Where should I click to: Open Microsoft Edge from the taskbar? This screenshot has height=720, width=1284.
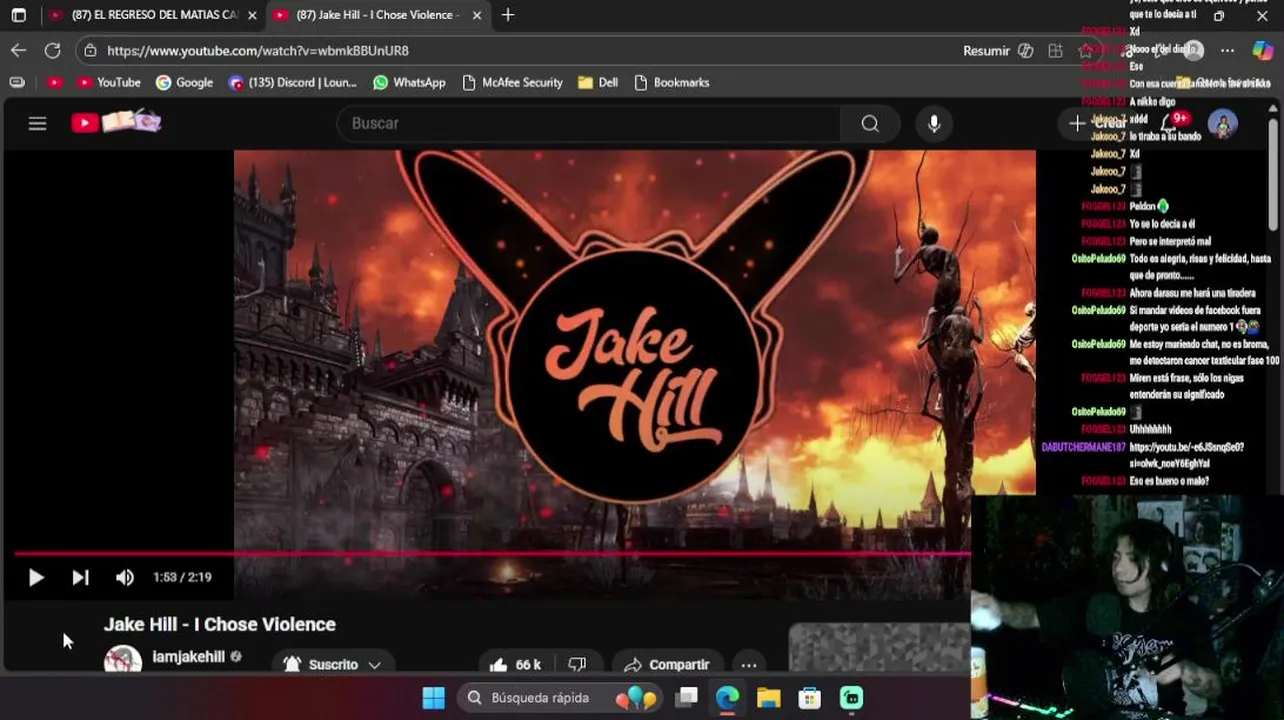pos(727,698)
